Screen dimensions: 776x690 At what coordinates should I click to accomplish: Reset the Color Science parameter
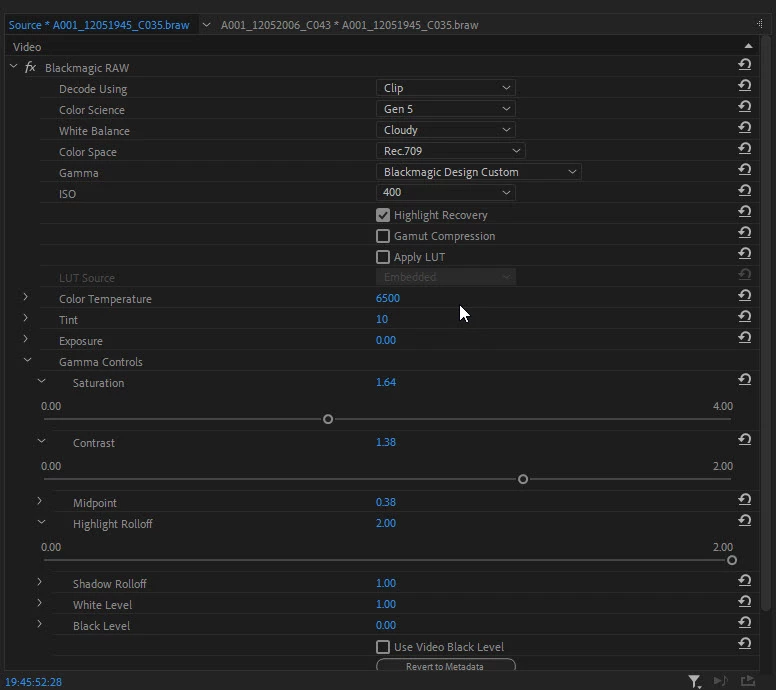tap(744, 106)
